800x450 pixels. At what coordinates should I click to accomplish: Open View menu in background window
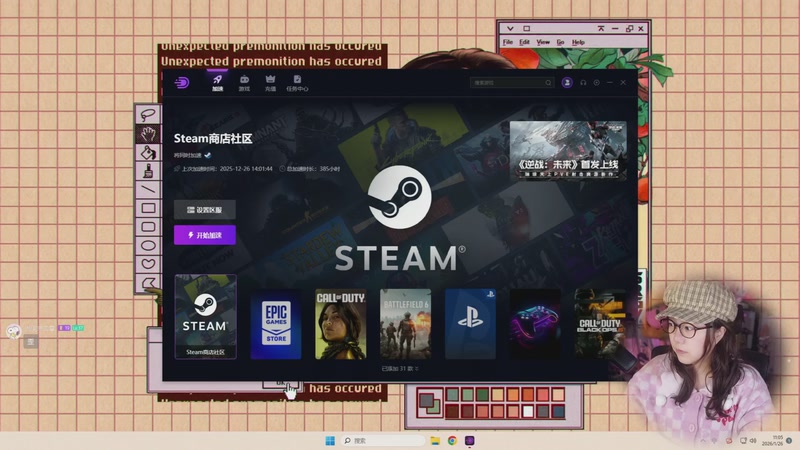pos(543,42)
